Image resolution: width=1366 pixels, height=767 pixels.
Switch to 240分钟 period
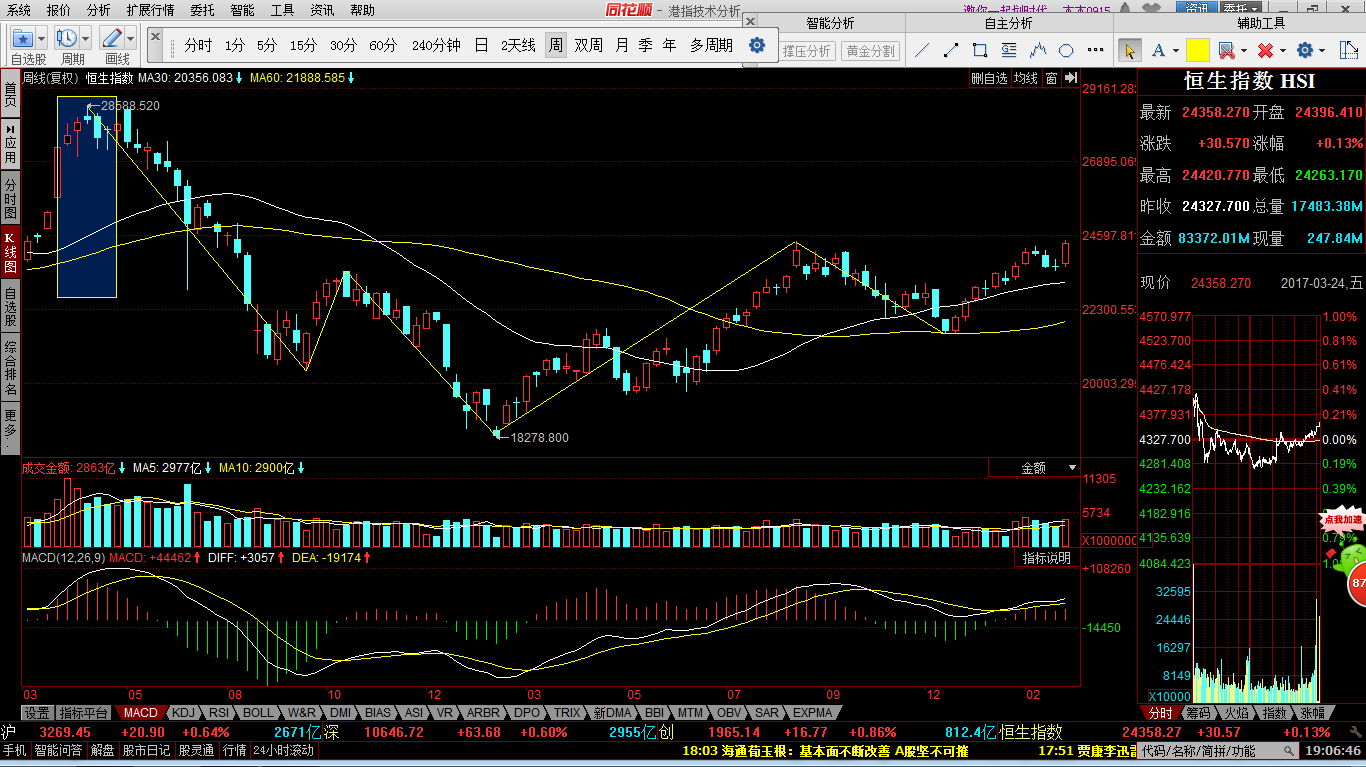(436, 45)
